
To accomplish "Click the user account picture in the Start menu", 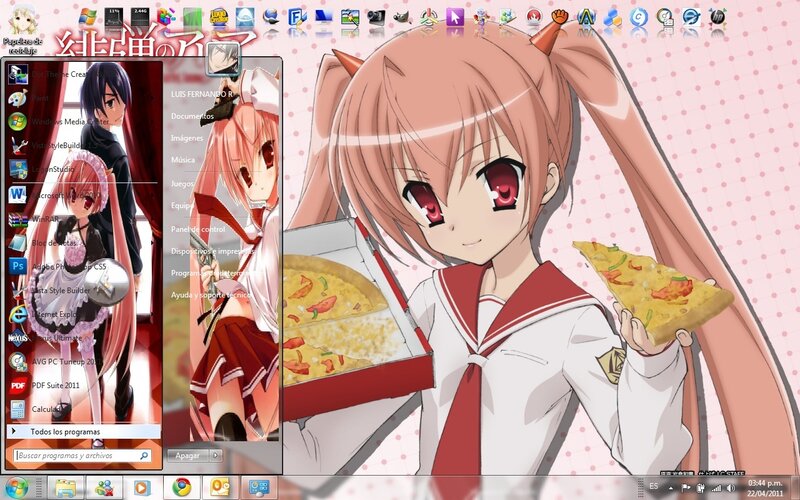I will pos(223,59).
